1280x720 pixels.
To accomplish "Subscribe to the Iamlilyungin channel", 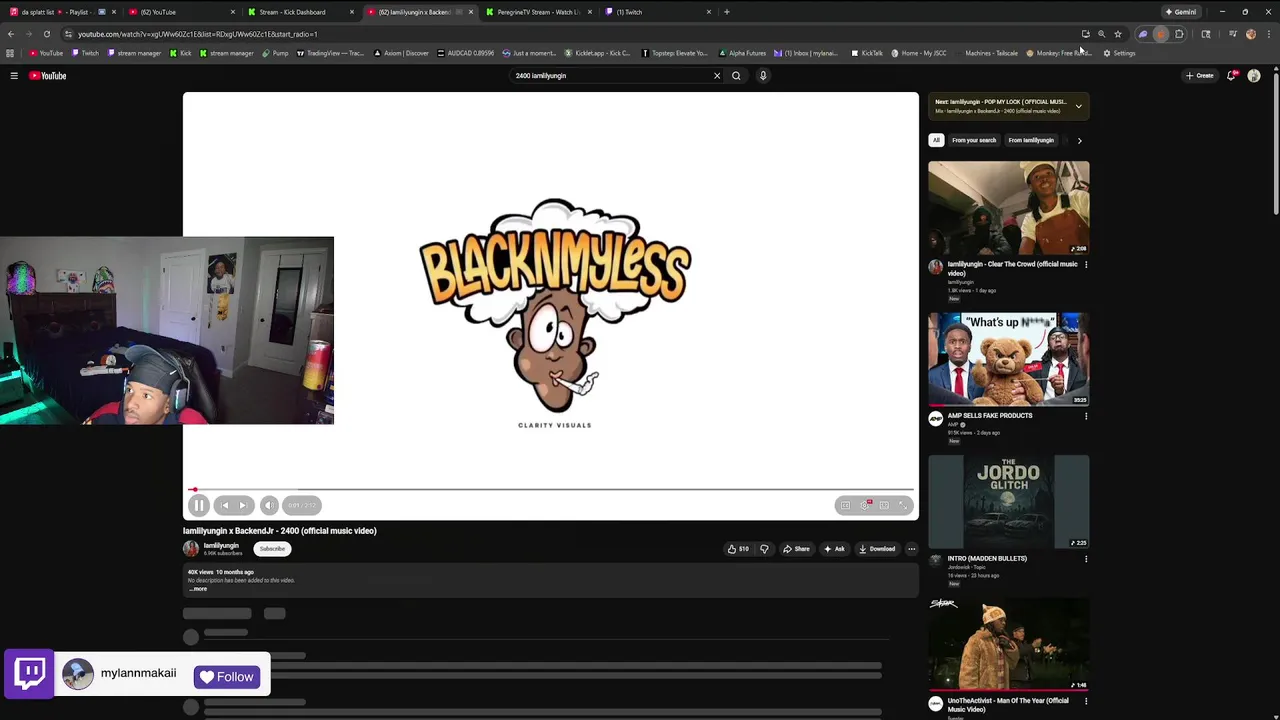I will pyautogui.click(x=272, y=549).
